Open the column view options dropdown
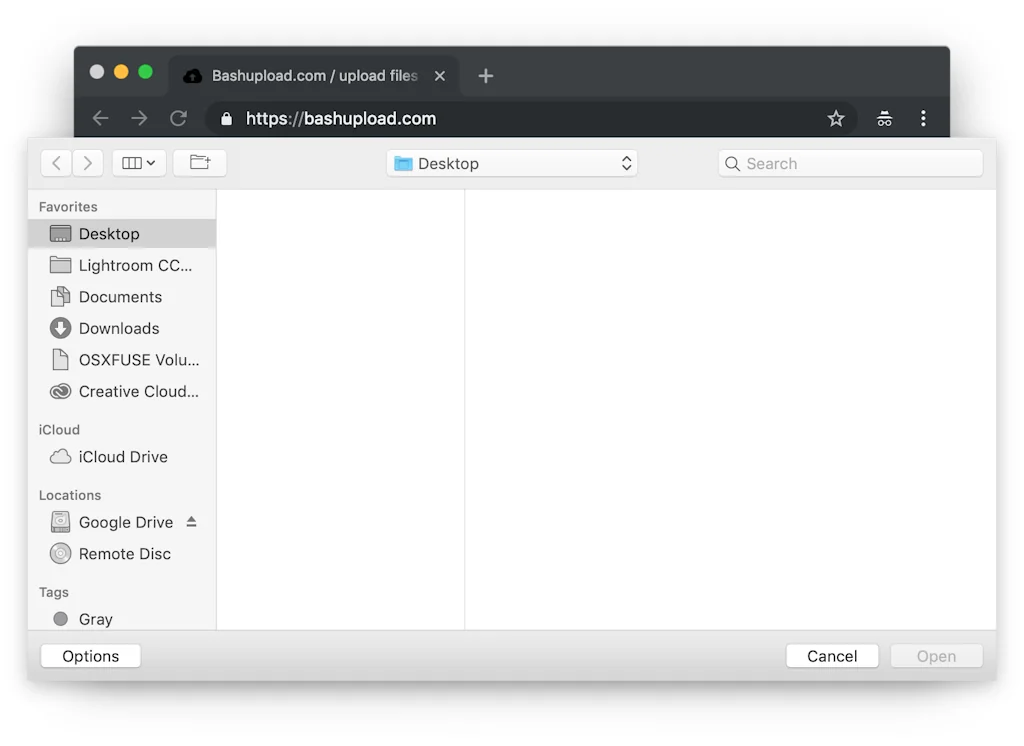Screen dimensions: 1024x746 click(x=138, y=163)
